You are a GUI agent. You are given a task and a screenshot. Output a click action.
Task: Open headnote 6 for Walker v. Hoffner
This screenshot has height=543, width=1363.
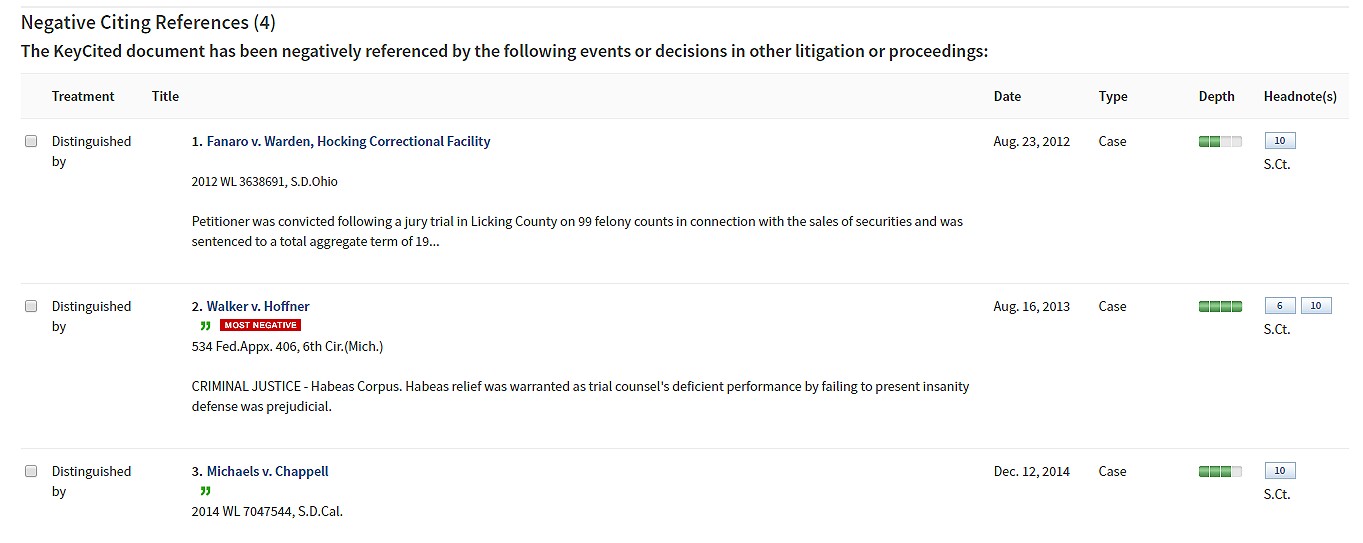click(x=1279, y=306)
